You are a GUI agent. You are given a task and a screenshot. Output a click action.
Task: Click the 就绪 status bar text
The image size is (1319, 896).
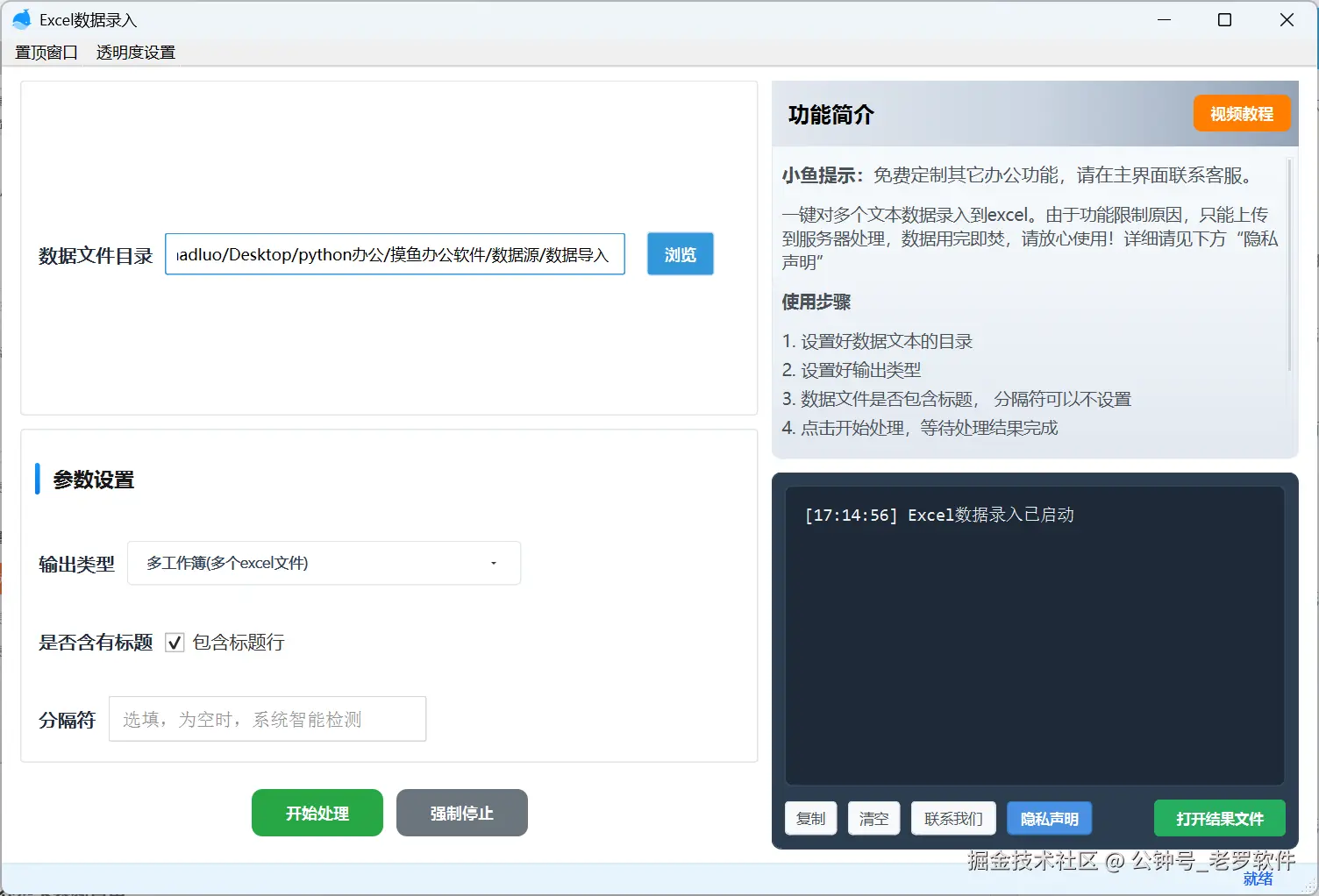(1258, 878)
